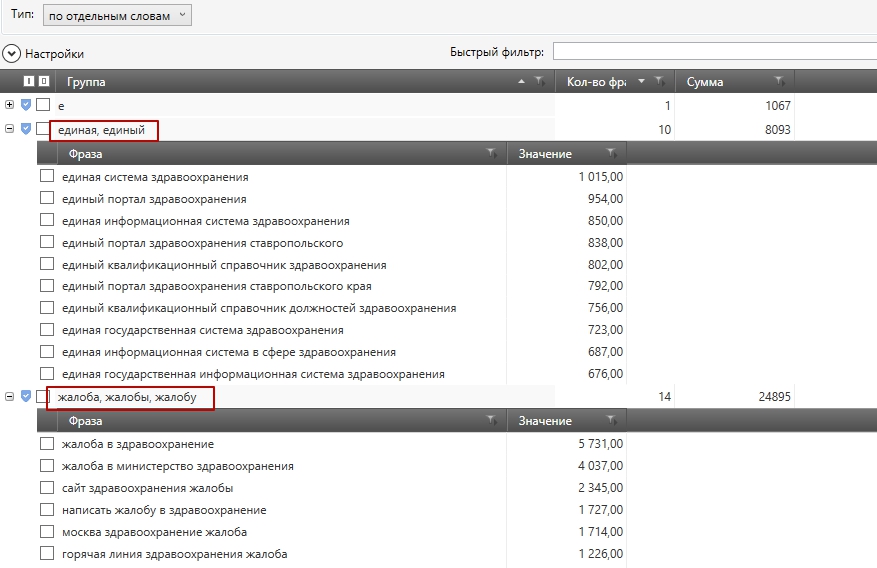Click the shield icon on the 'е' row

[27, 105]
